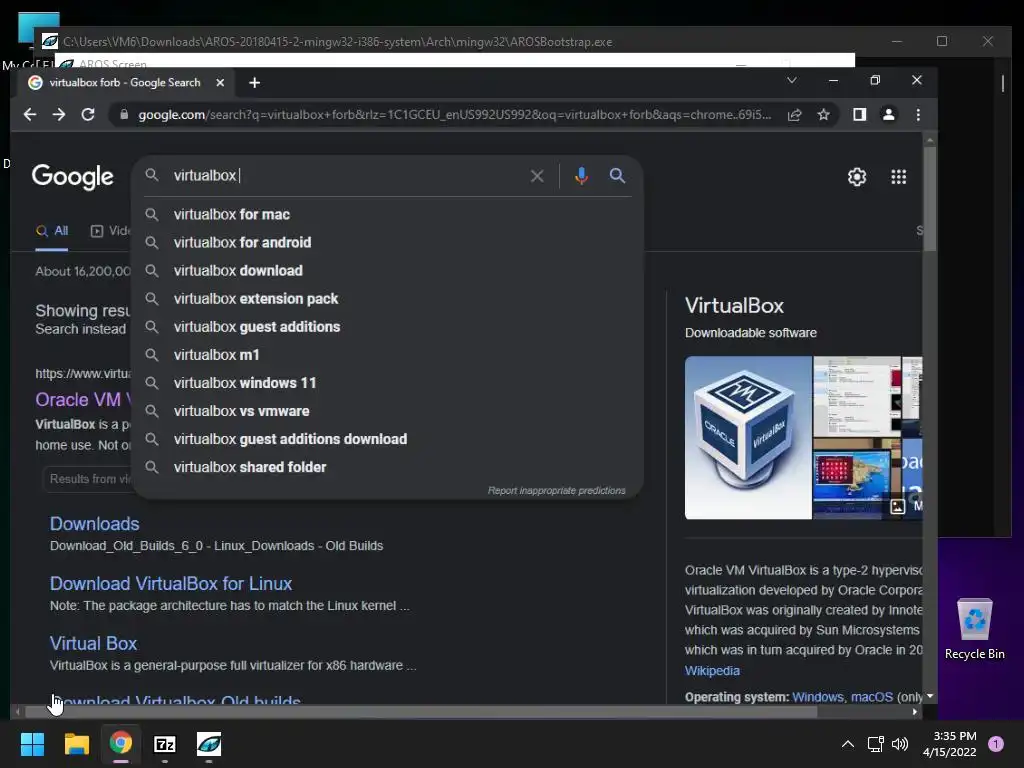Open Chrome profile avatar menu

tap(889, 115)
